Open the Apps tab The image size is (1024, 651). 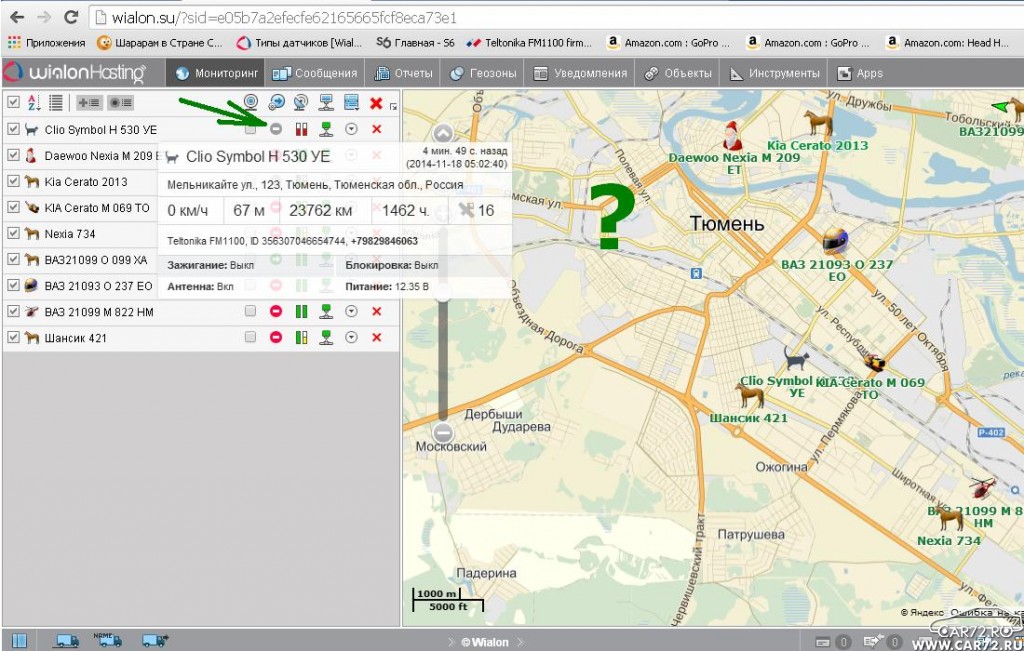[860, 73]
